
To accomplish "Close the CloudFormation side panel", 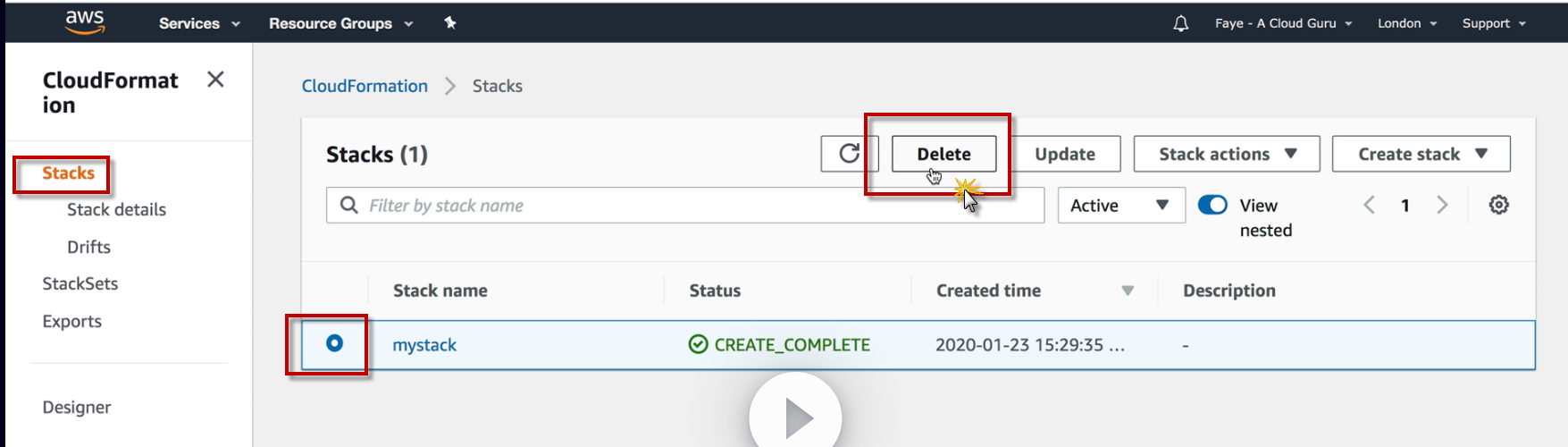I will (x=215, y=80).
